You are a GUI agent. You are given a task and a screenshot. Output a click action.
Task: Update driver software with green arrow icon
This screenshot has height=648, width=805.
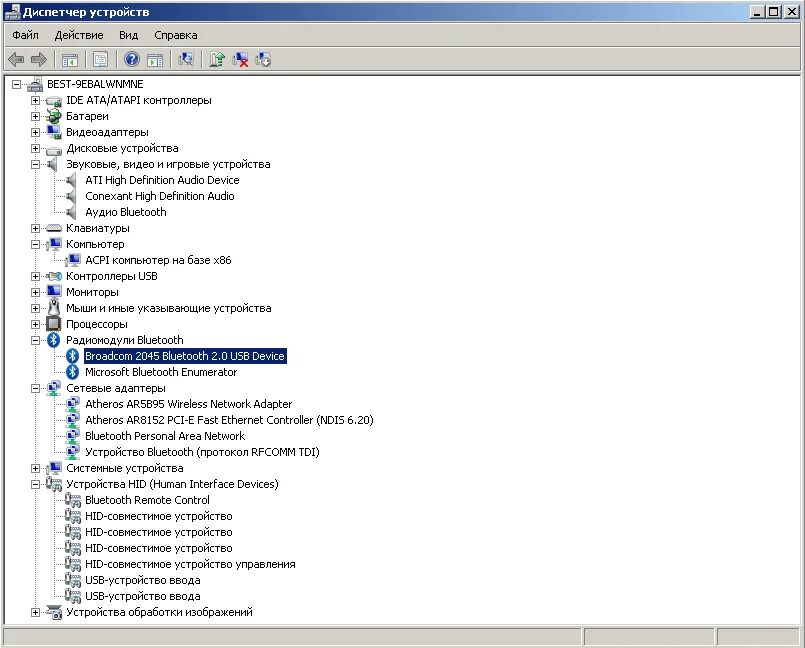point(217,60)
